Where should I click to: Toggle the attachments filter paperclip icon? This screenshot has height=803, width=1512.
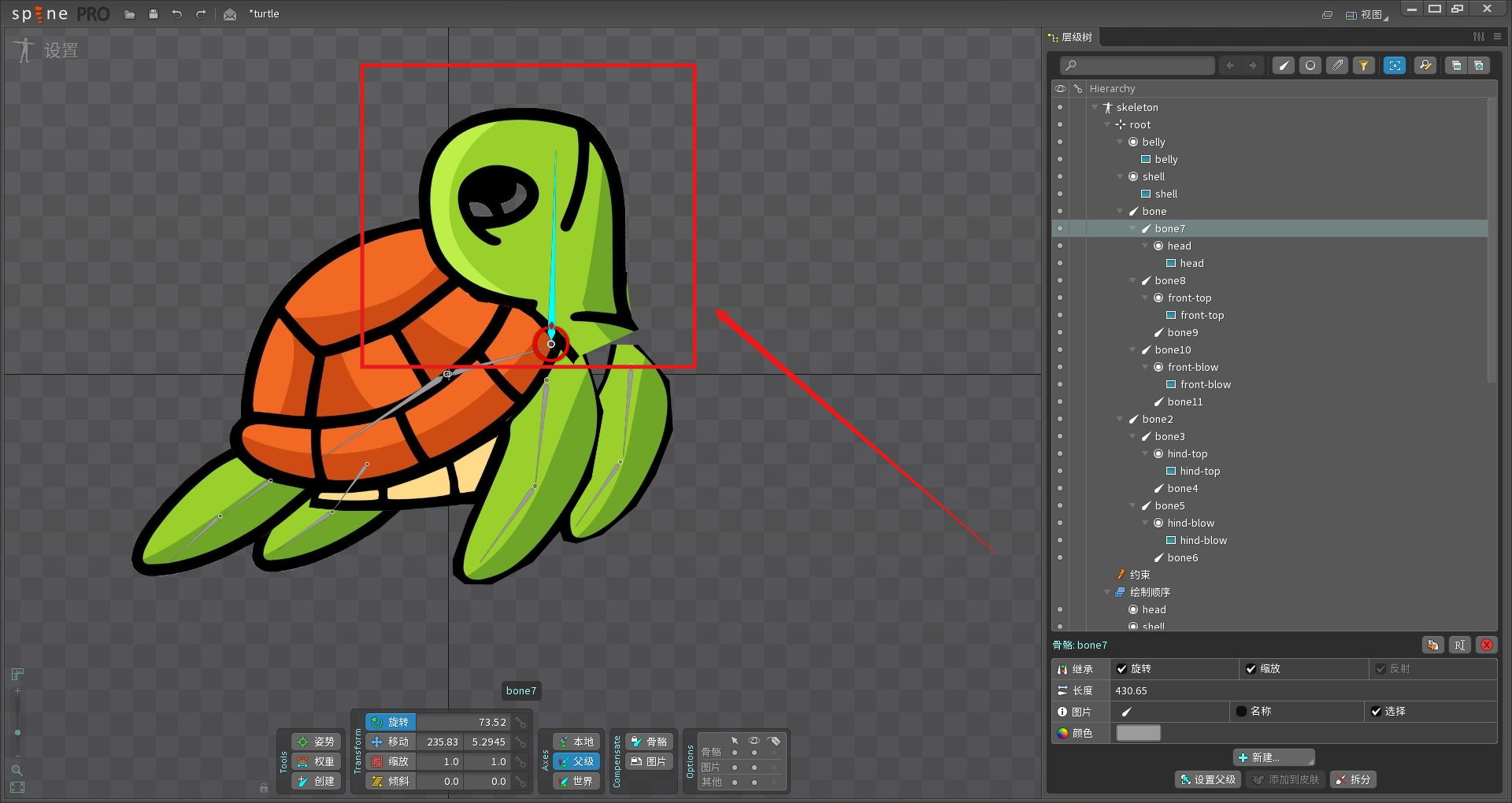click(x=1337, y=65)
